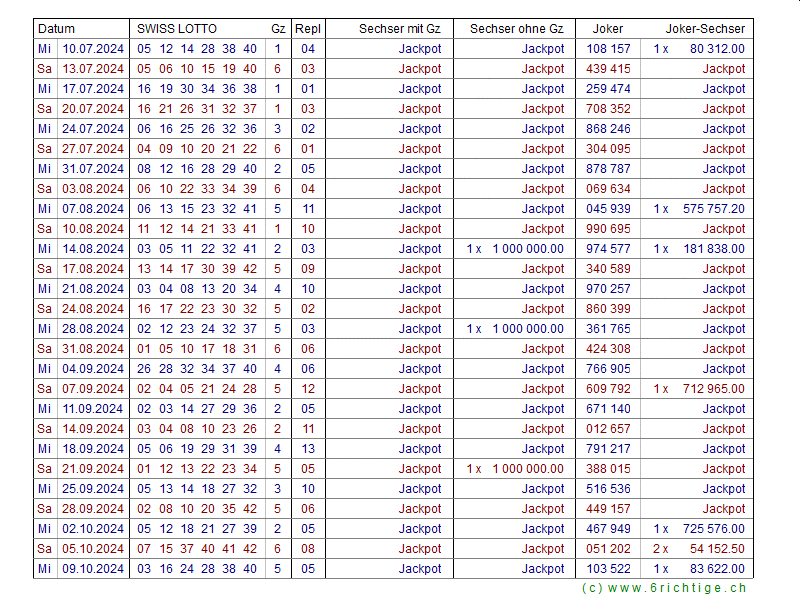Select Joker number 108 157
The image size is (800, 600).
tap(608, 49)
